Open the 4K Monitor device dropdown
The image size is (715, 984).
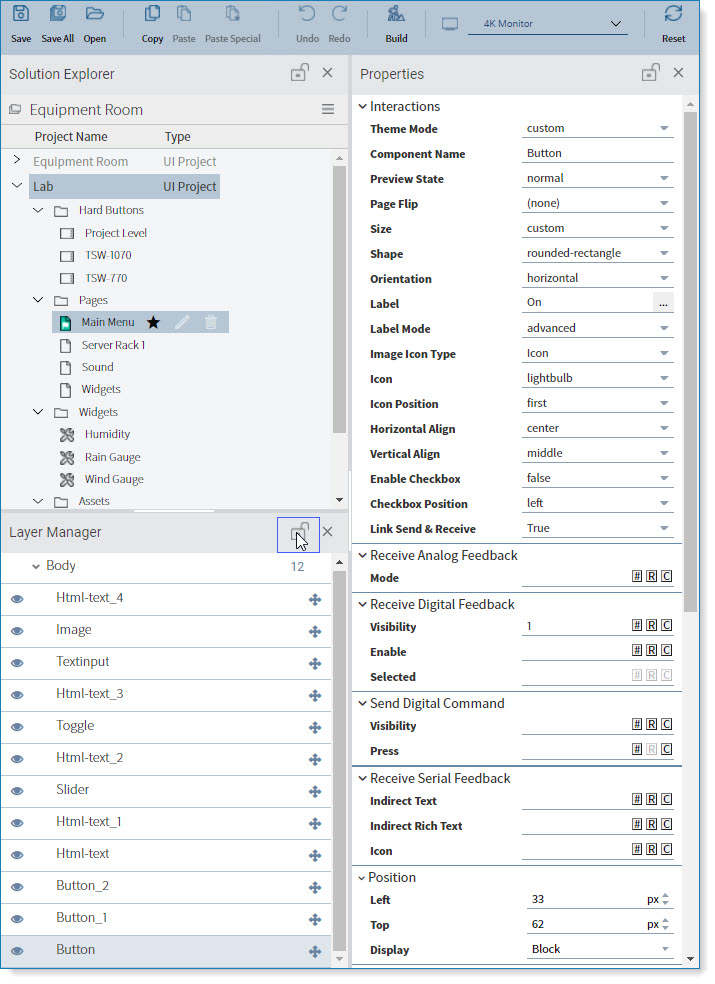click(x=547, y=24)
